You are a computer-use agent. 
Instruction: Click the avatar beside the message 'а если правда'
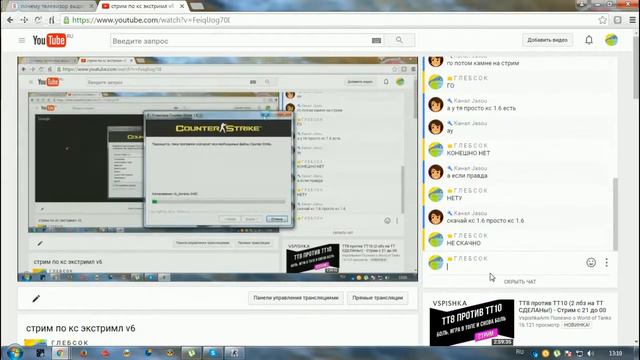point(436,172)
